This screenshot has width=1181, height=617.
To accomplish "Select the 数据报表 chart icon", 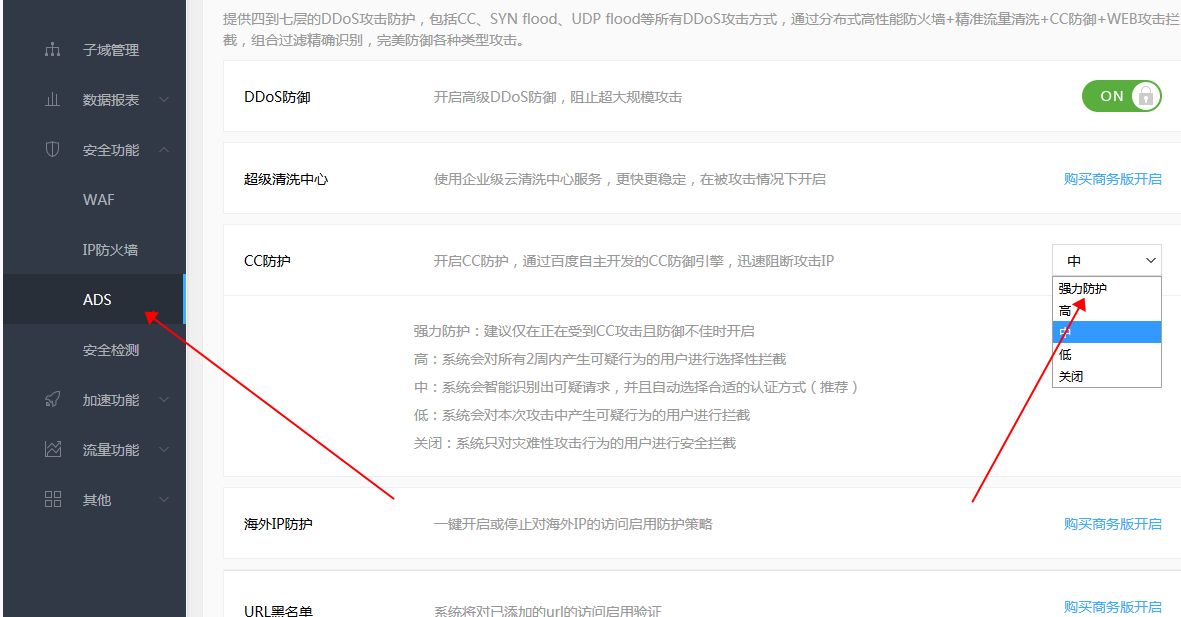I will 53,99.
